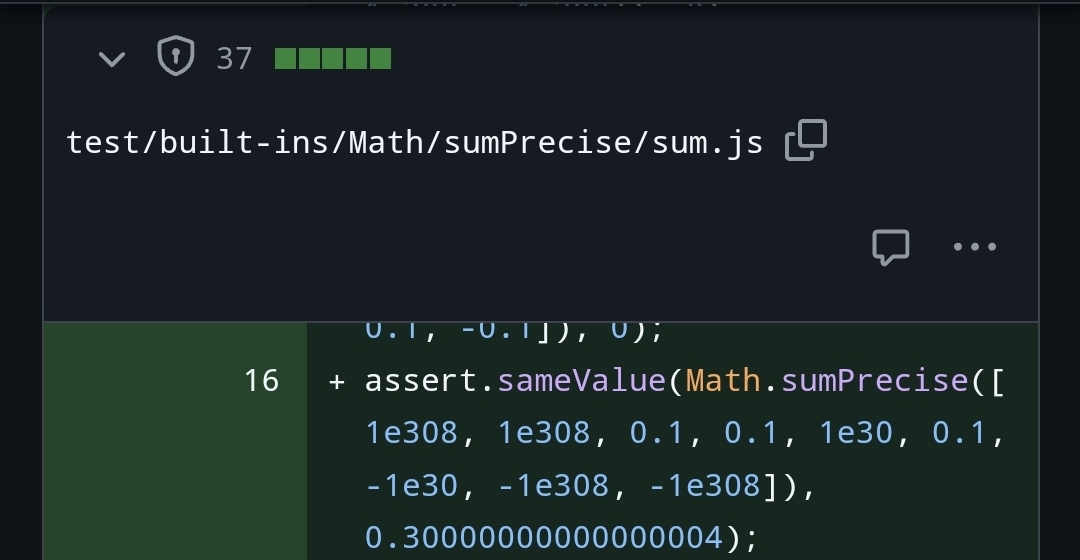This screenshot has height=560, width=1080.
Task: Open the three-dot more options menu
Action: (x=975, y=246)
